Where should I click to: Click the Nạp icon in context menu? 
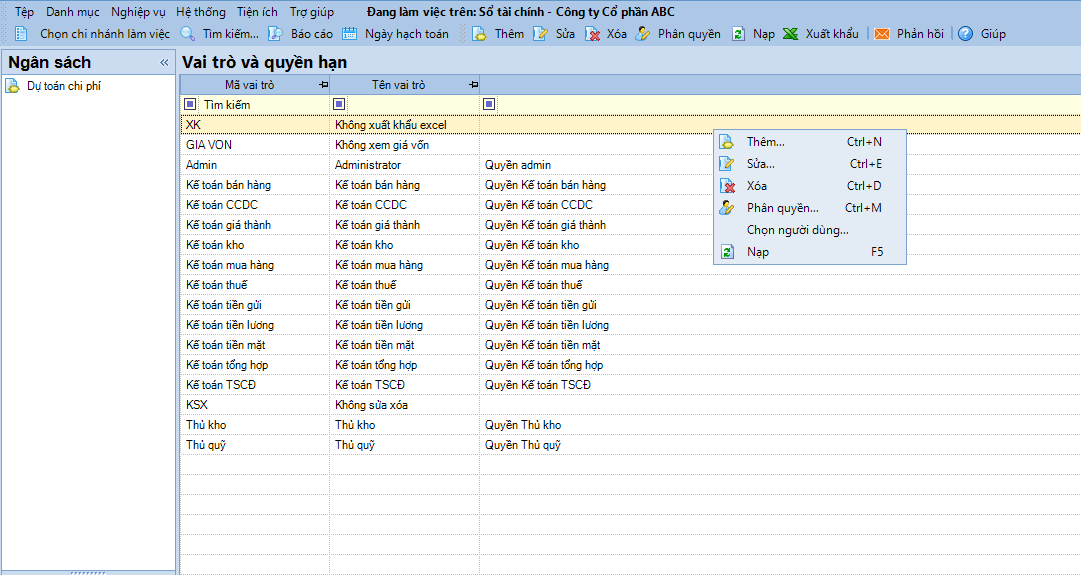point(727,252)
